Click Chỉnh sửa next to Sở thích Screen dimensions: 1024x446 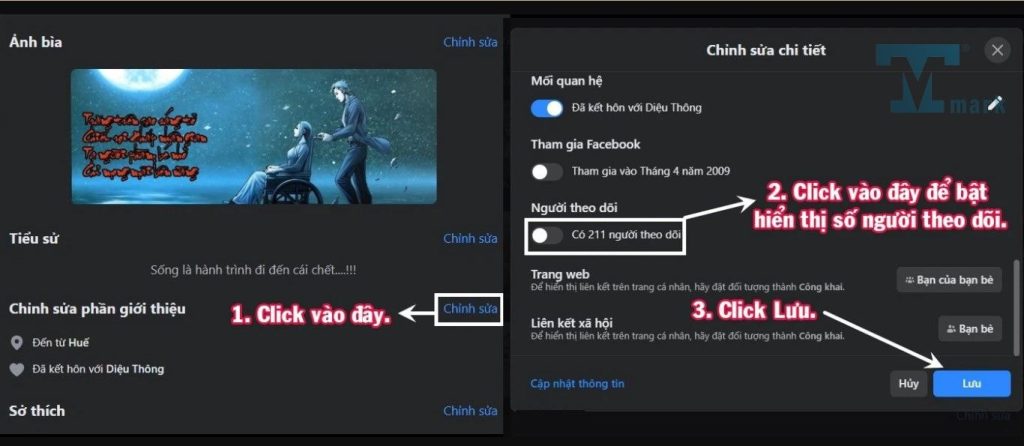(x=470, y=411)
